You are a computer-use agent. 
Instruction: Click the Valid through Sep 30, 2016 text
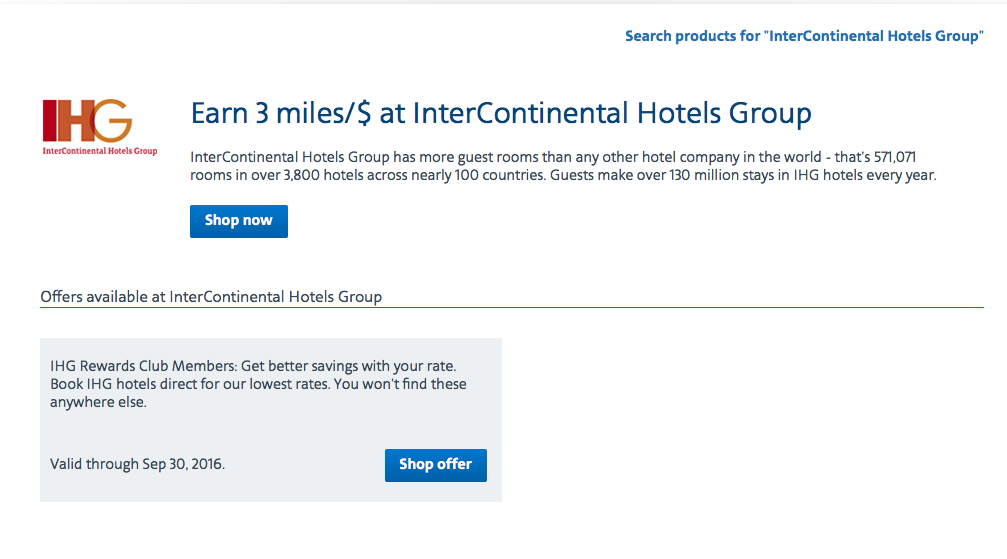137,464
